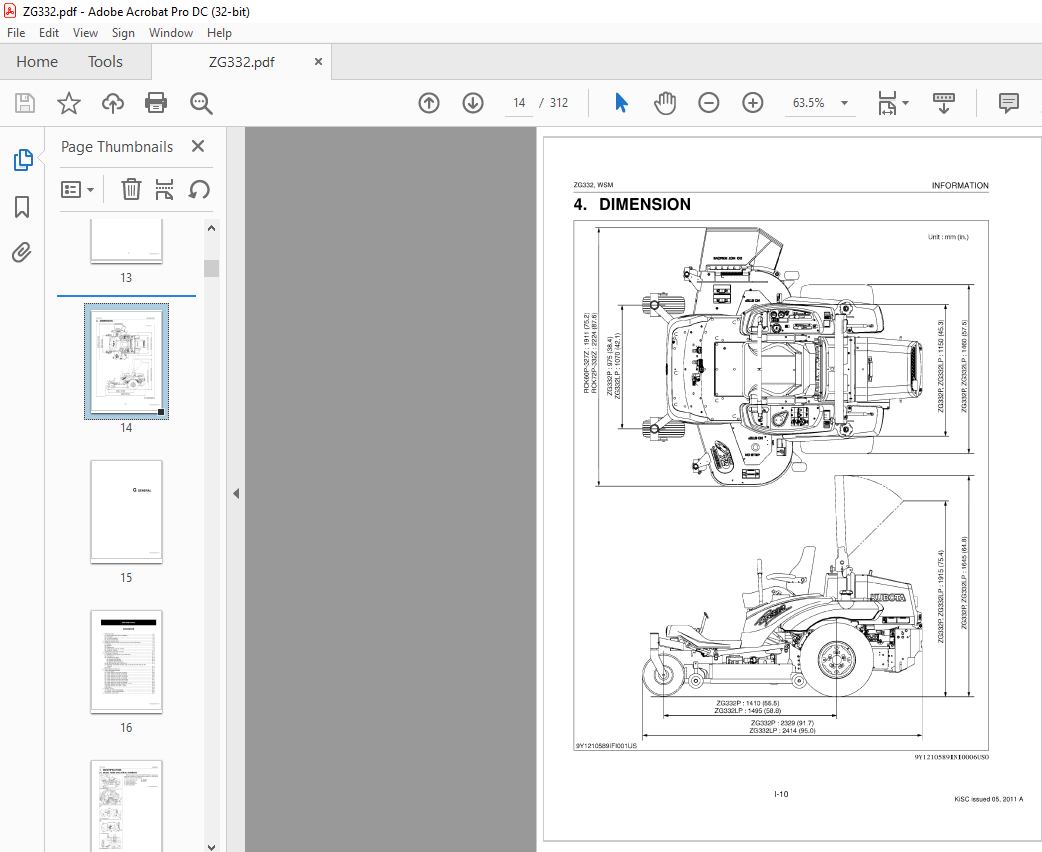Select page 16 thumbnail
Image resolution: width=1042 pixels, height=852 pixels.
coord(126,662)
